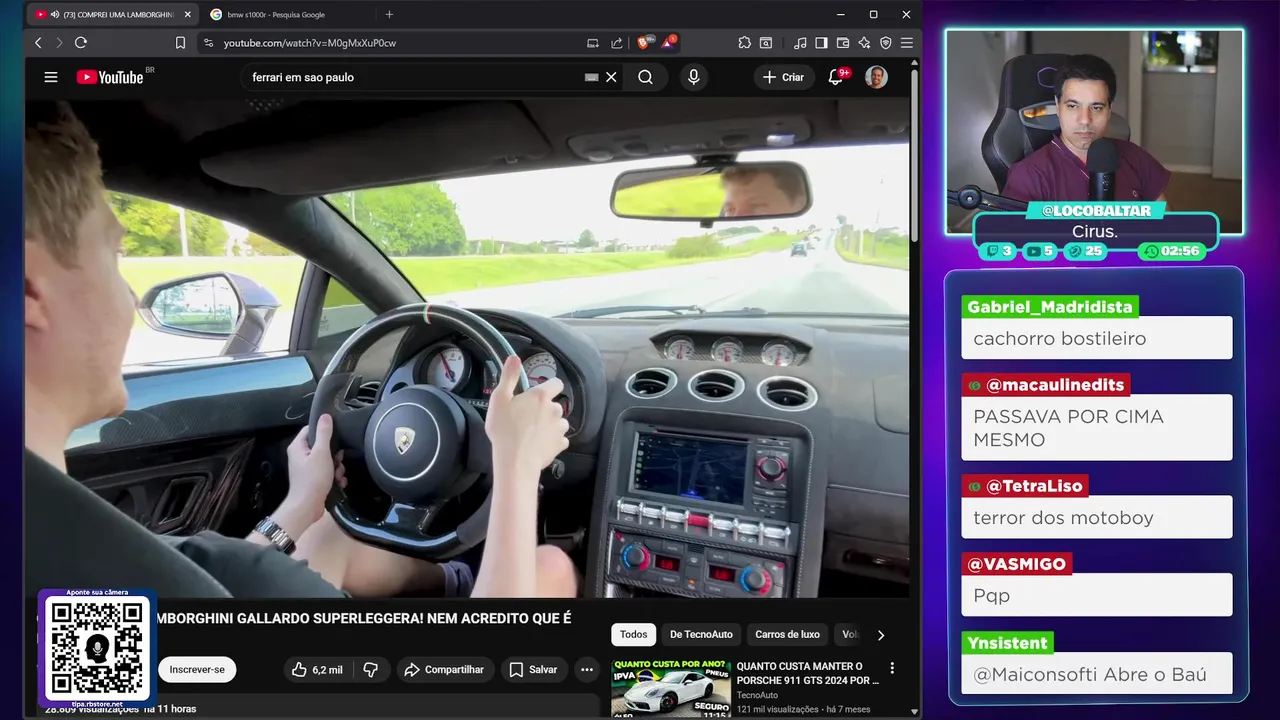
Task: Click the Salvar save button
Action: tap(534, 670)
